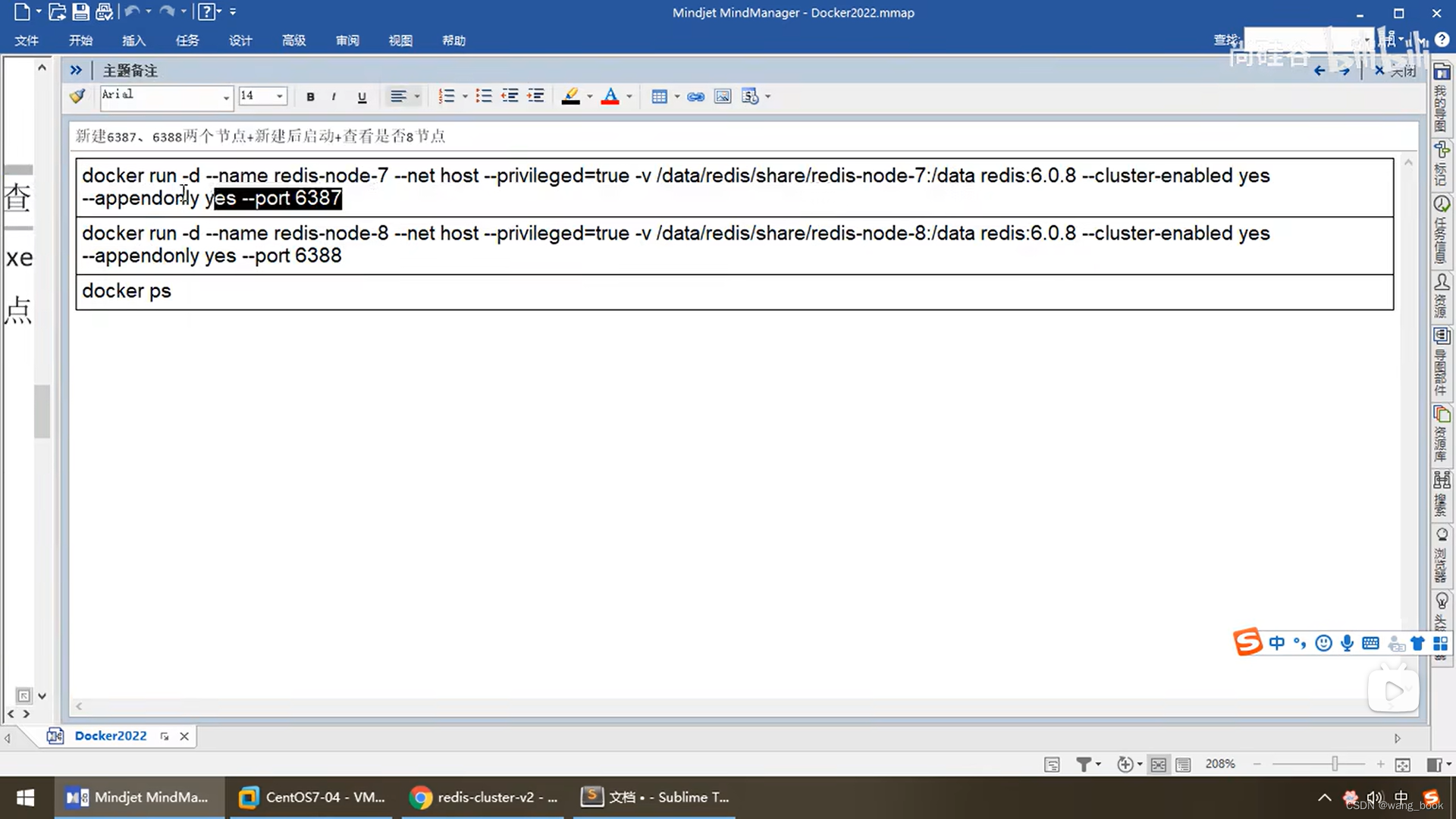Screen dimensions: 1456x819
Task: Toggle italic formatting
Action: click(x=334, y=96)
